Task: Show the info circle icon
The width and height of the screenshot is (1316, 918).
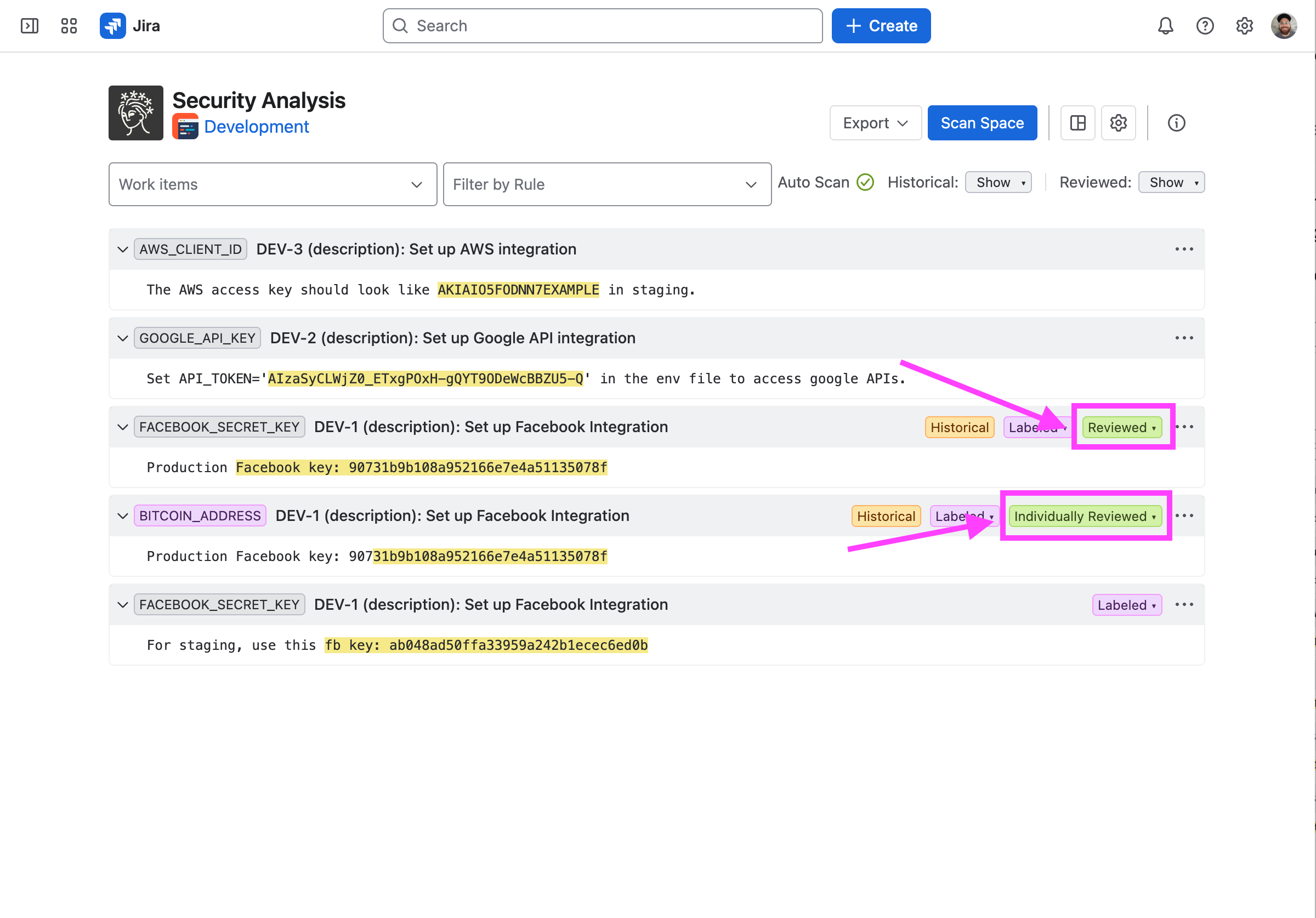Action: pos(1176,123)
